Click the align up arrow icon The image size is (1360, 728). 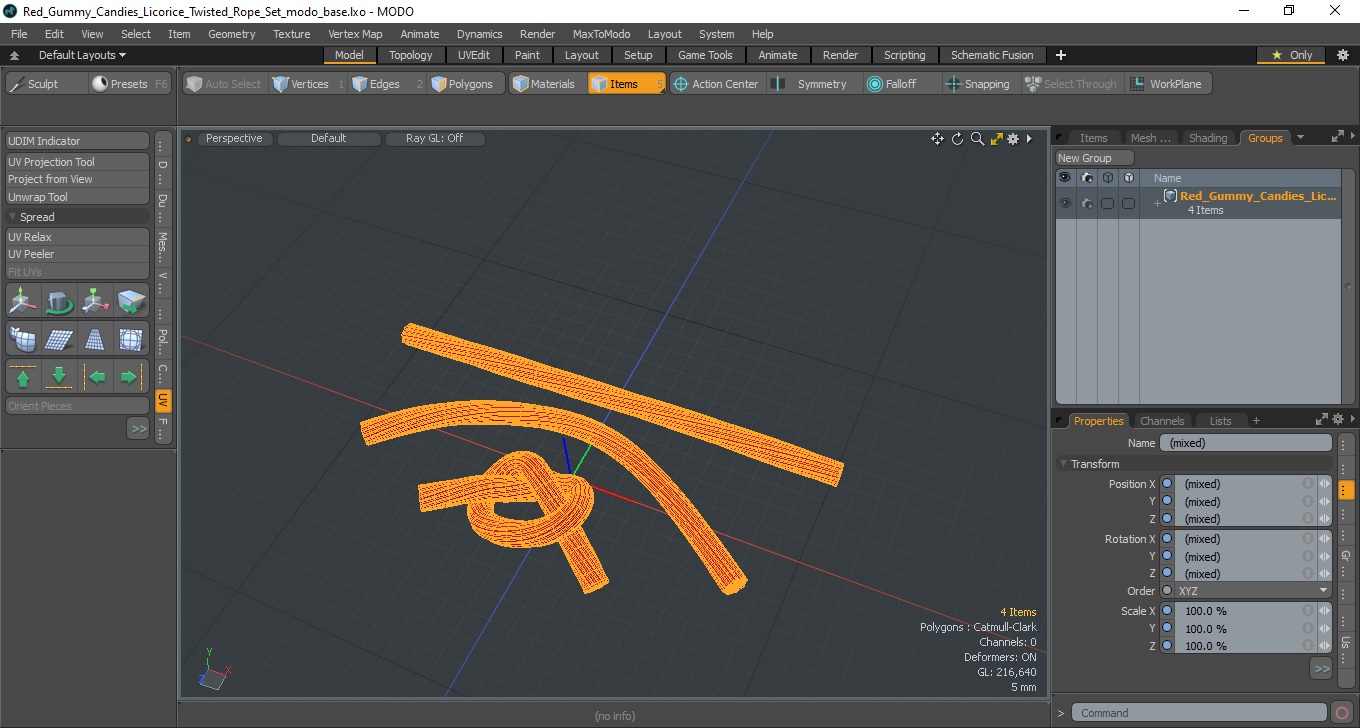(23, 377)
